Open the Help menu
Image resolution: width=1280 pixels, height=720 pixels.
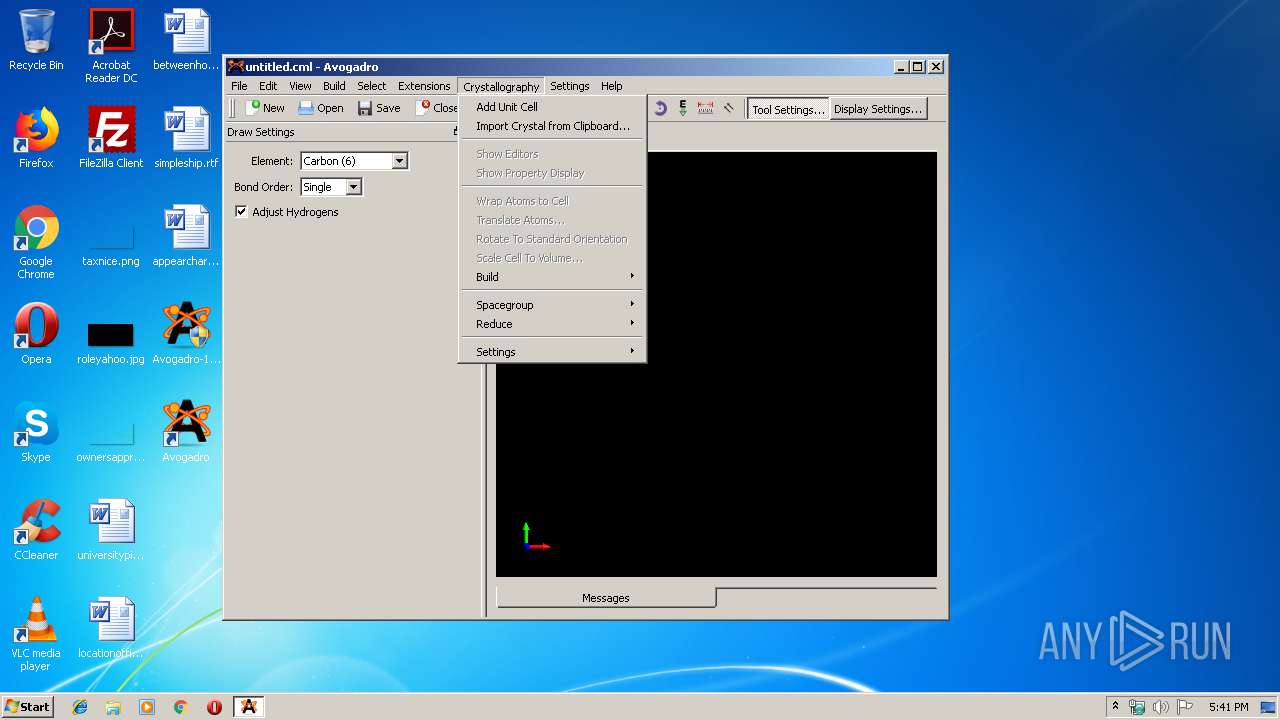coord(611,86)
